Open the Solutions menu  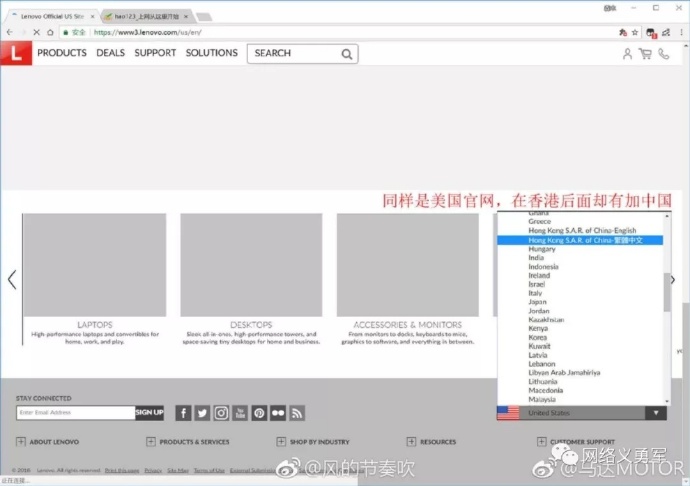(212, 53)
